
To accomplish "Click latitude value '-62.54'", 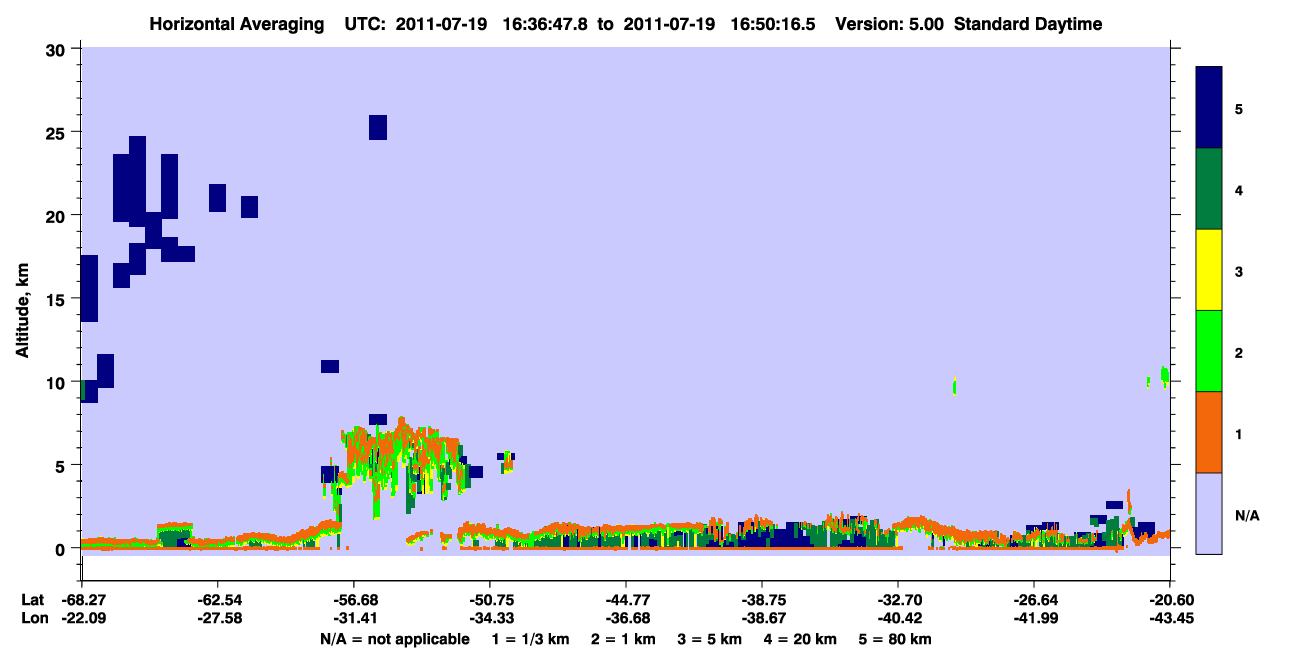I will point(217,600).
